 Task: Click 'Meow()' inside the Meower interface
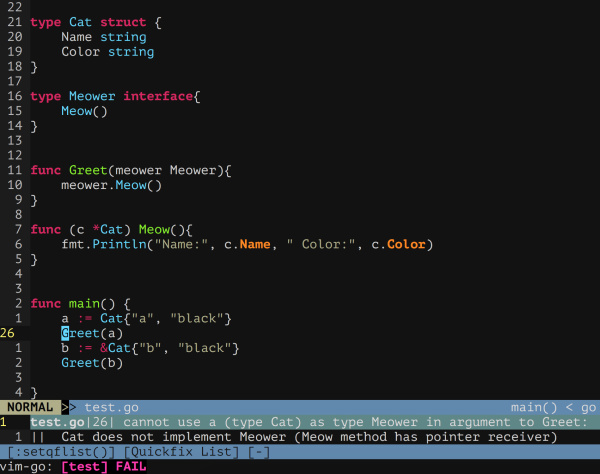tap(84, 111)
